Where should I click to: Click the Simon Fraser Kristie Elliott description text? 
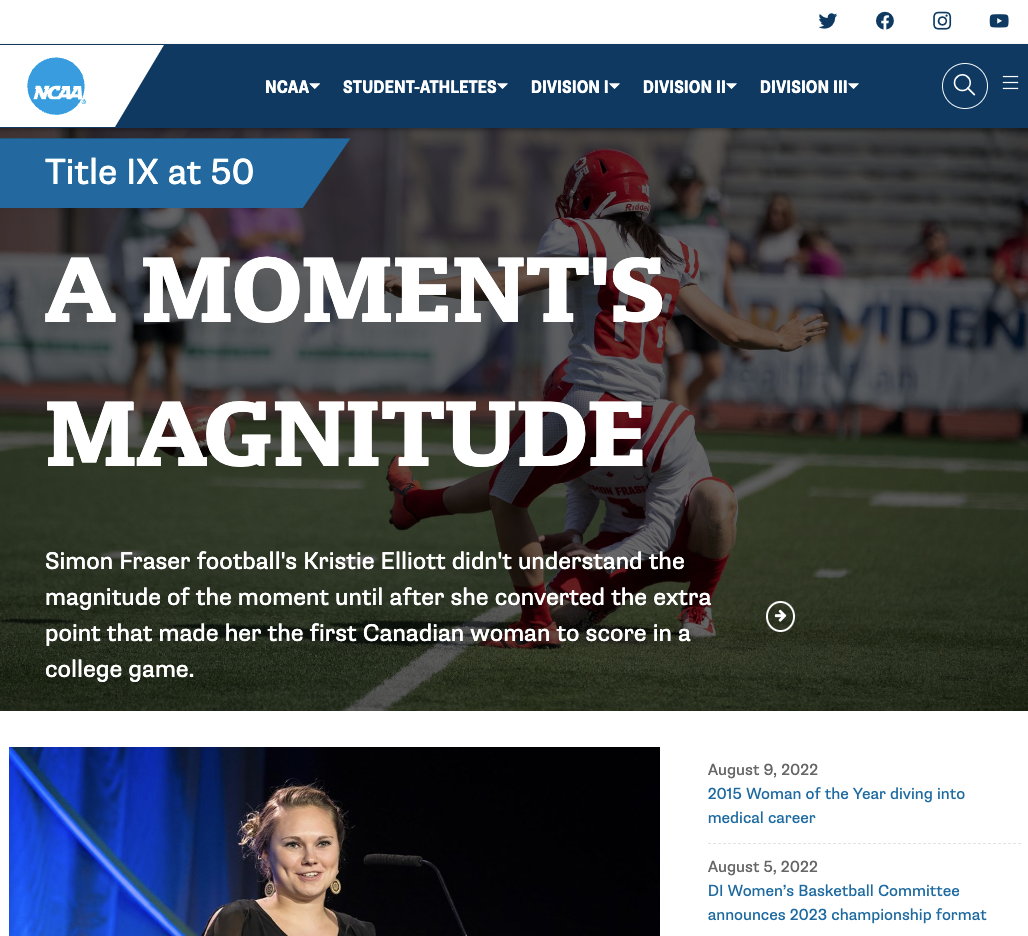[x=378, y=615]
